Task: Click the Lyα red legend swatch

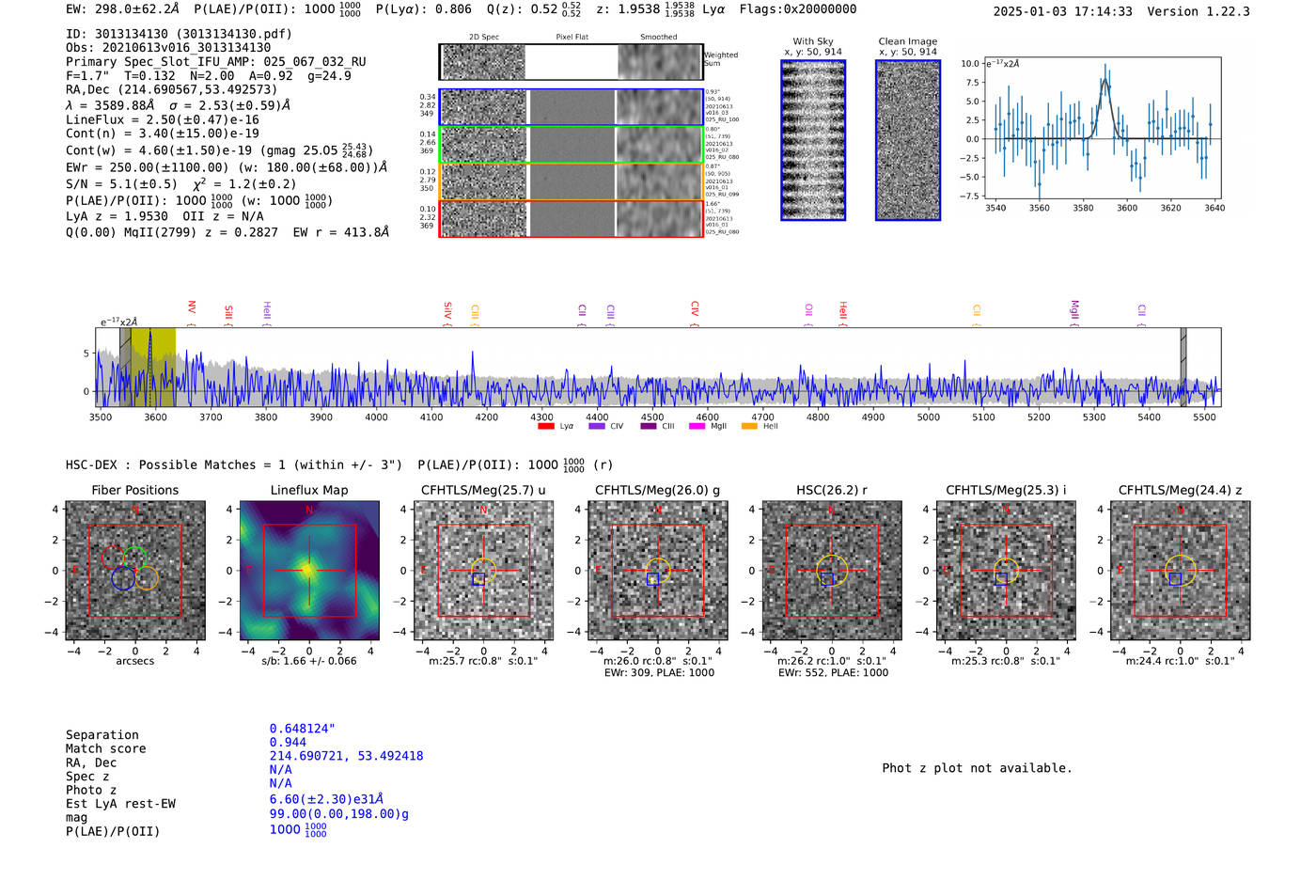Action: click(x=546, y=427)
